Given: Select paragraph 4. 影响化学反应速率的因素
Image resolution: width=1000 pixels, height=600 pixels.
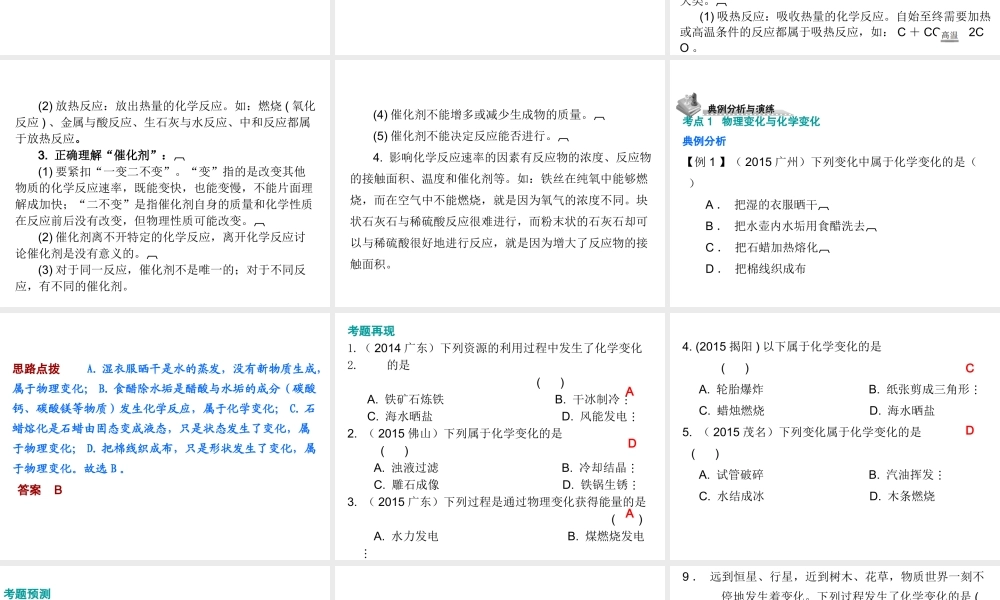Looking at the screenshot, I should point(501,210).
